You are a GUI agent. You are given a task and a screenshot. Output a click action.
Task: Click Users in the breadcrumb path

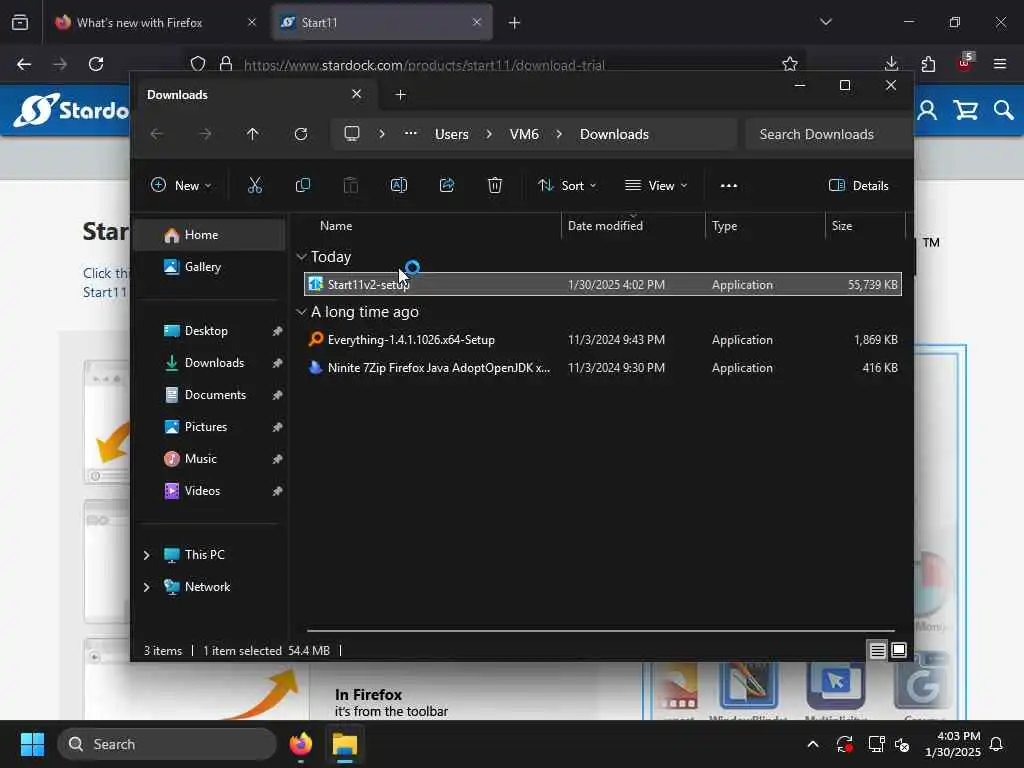452,134
